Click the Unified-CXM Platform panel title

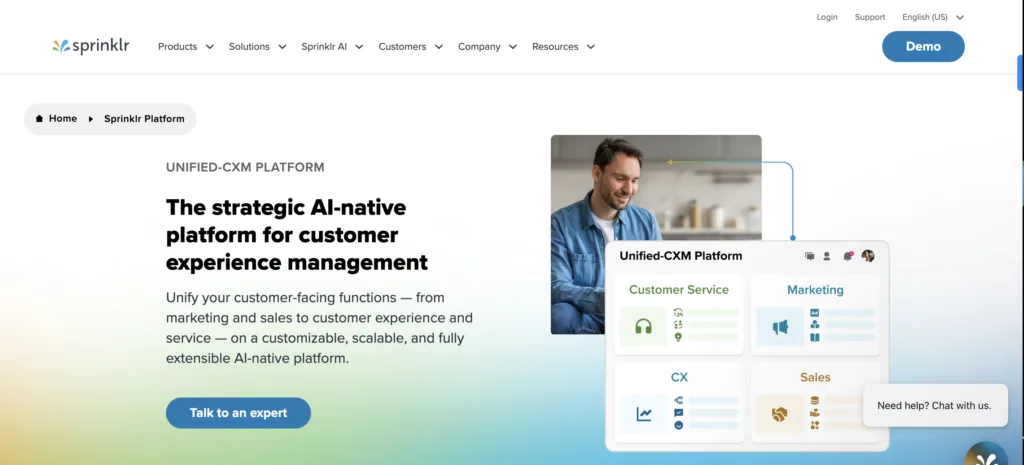point(680,256)
